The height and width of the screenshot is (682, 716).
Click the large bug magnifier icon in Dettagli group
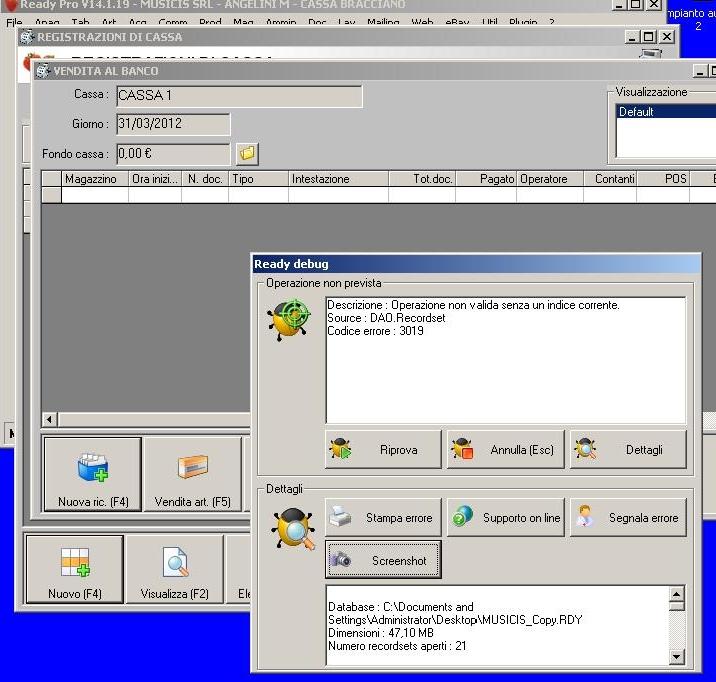click(x=293, y=528)
